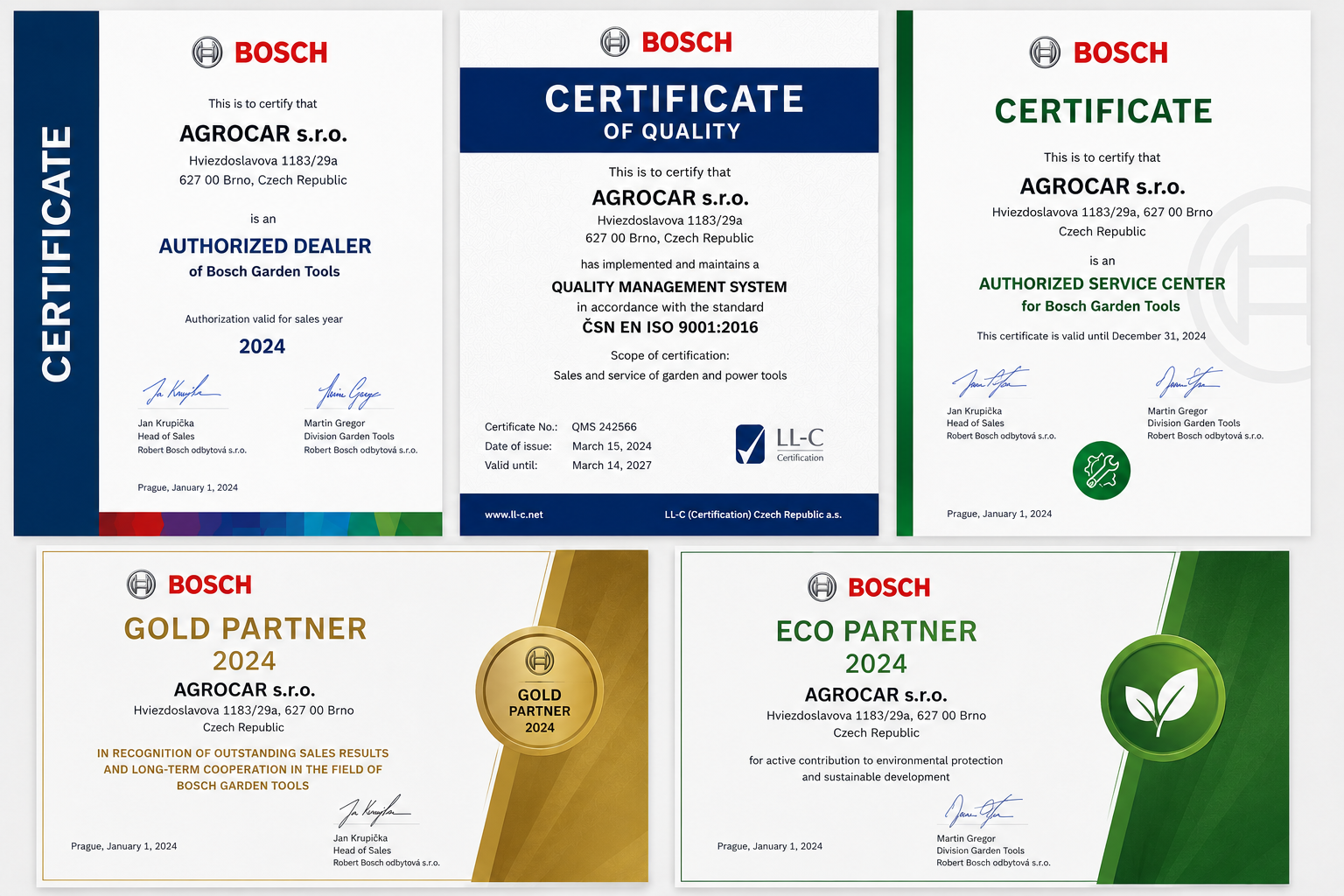Click Jan Krupička's signature on the Service Center certificate
This screenshot has width=1344, height=896.
point(990,382)
